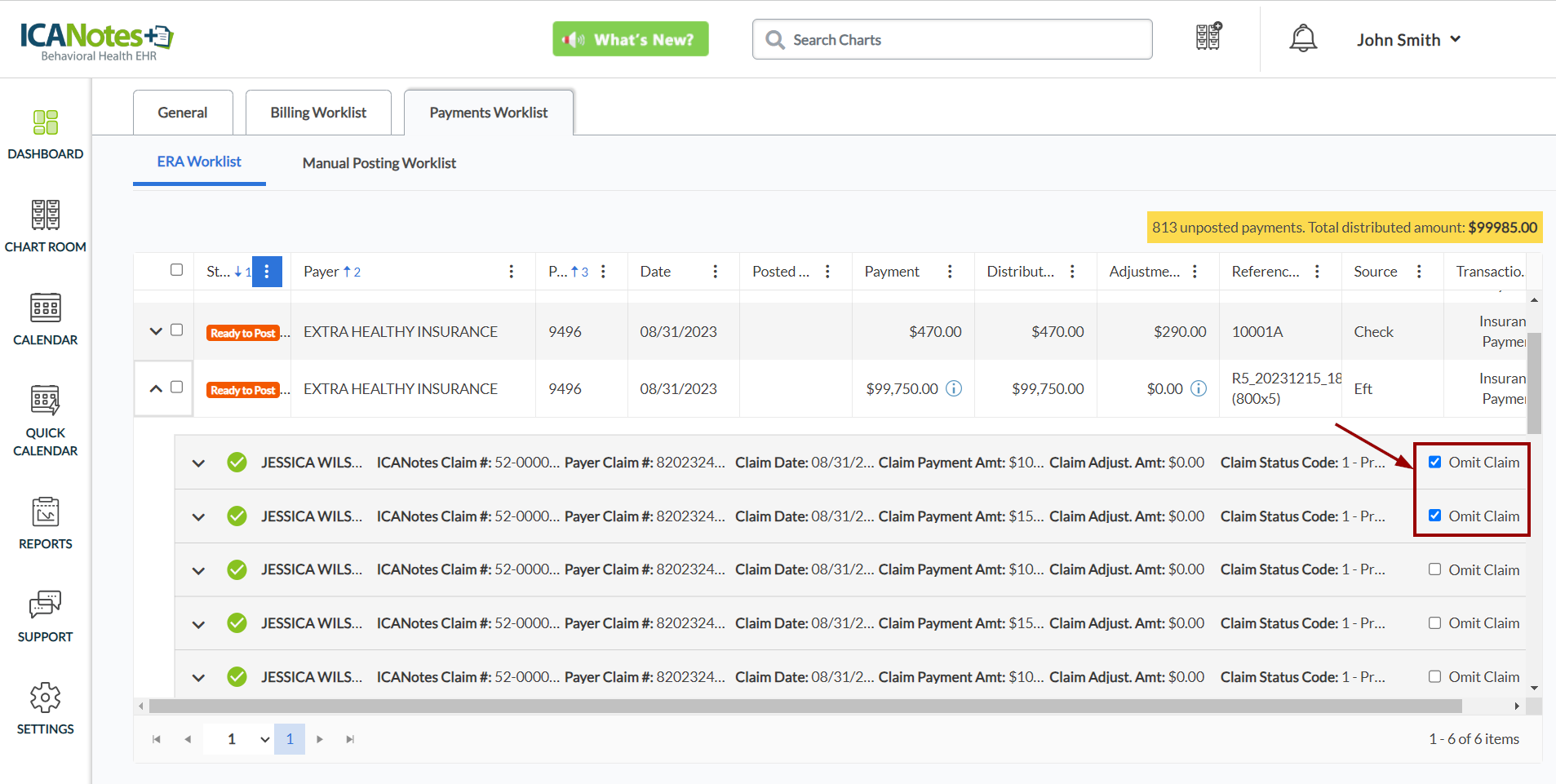Click the info icon beside $99,750.00 payment

[x=953, y=389]
